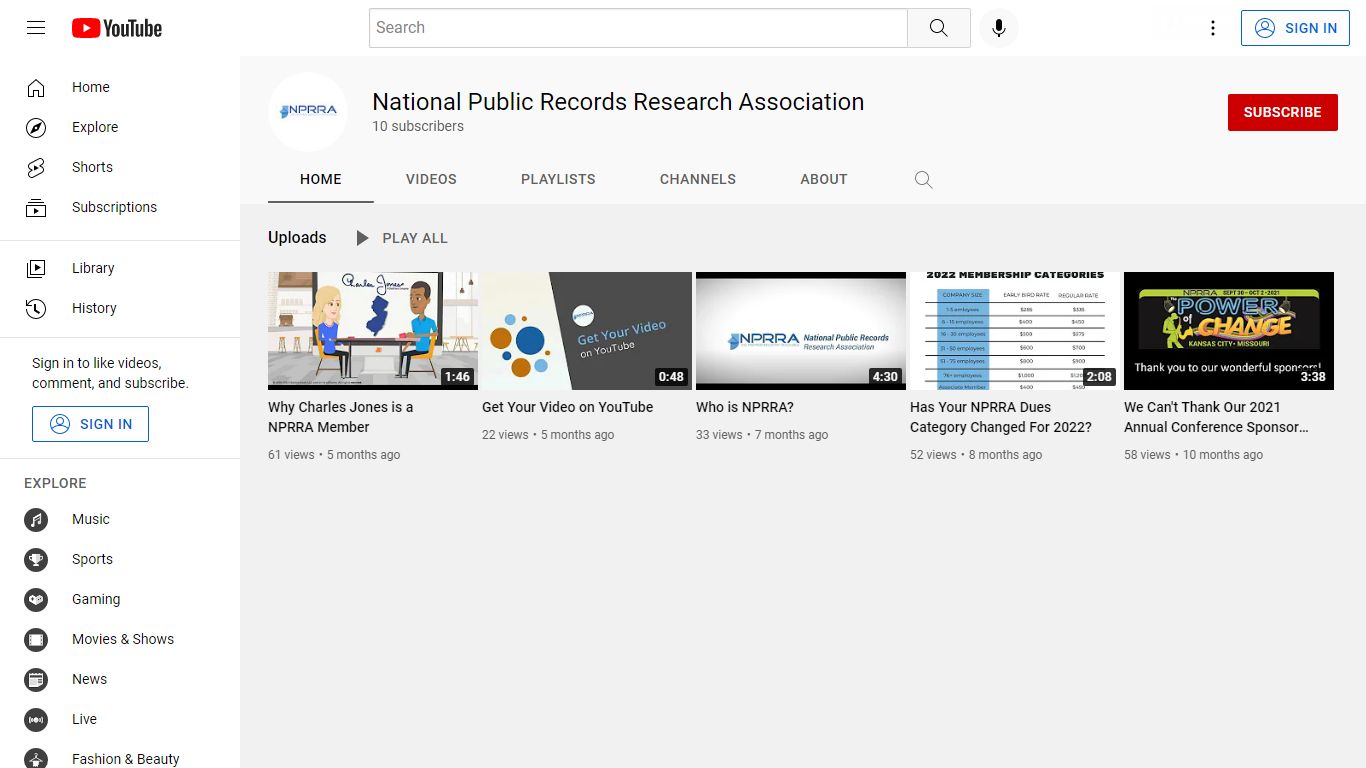Click the Subscriptions sidebar icon
The image size is (1366, 768).
click(36, 207)
